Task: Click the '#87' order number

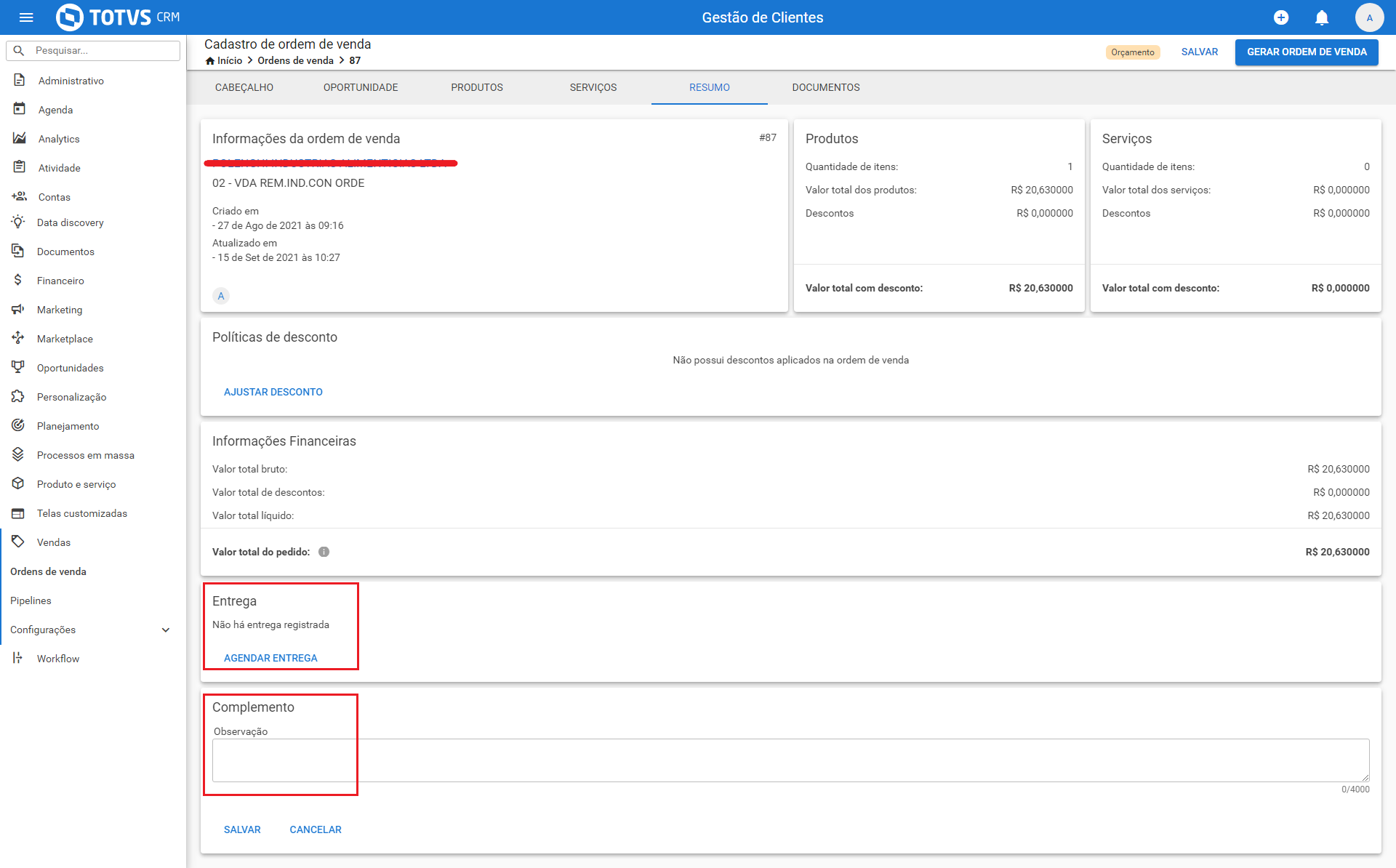Action: coord(768,137)
